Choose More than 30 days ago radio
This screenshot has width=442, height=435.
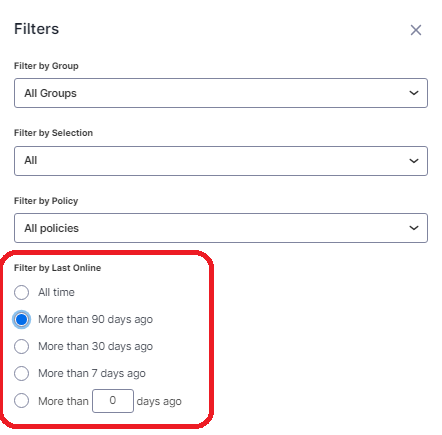21,346
